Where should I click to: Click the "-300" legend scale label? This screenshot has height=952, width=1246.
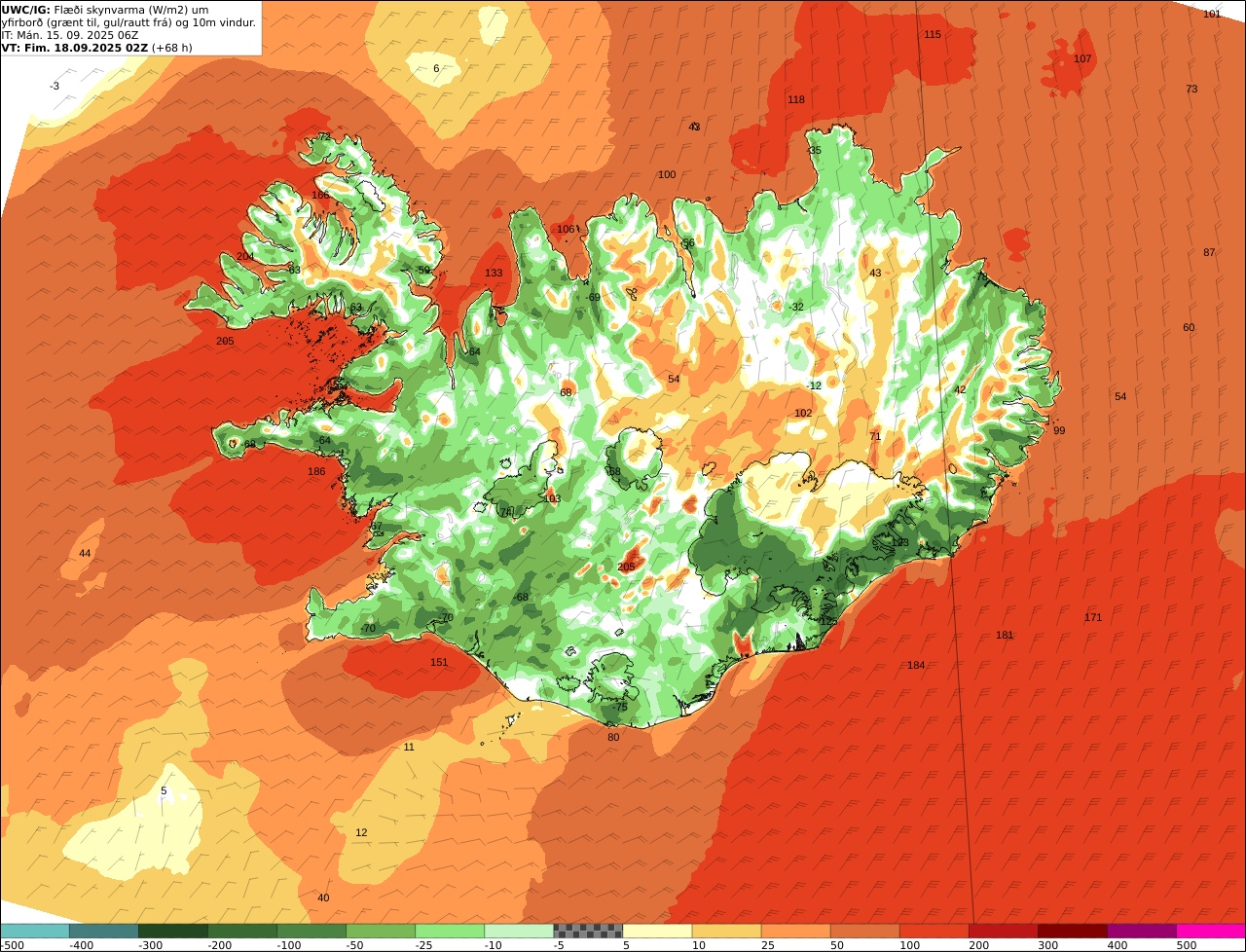point(150,945)
